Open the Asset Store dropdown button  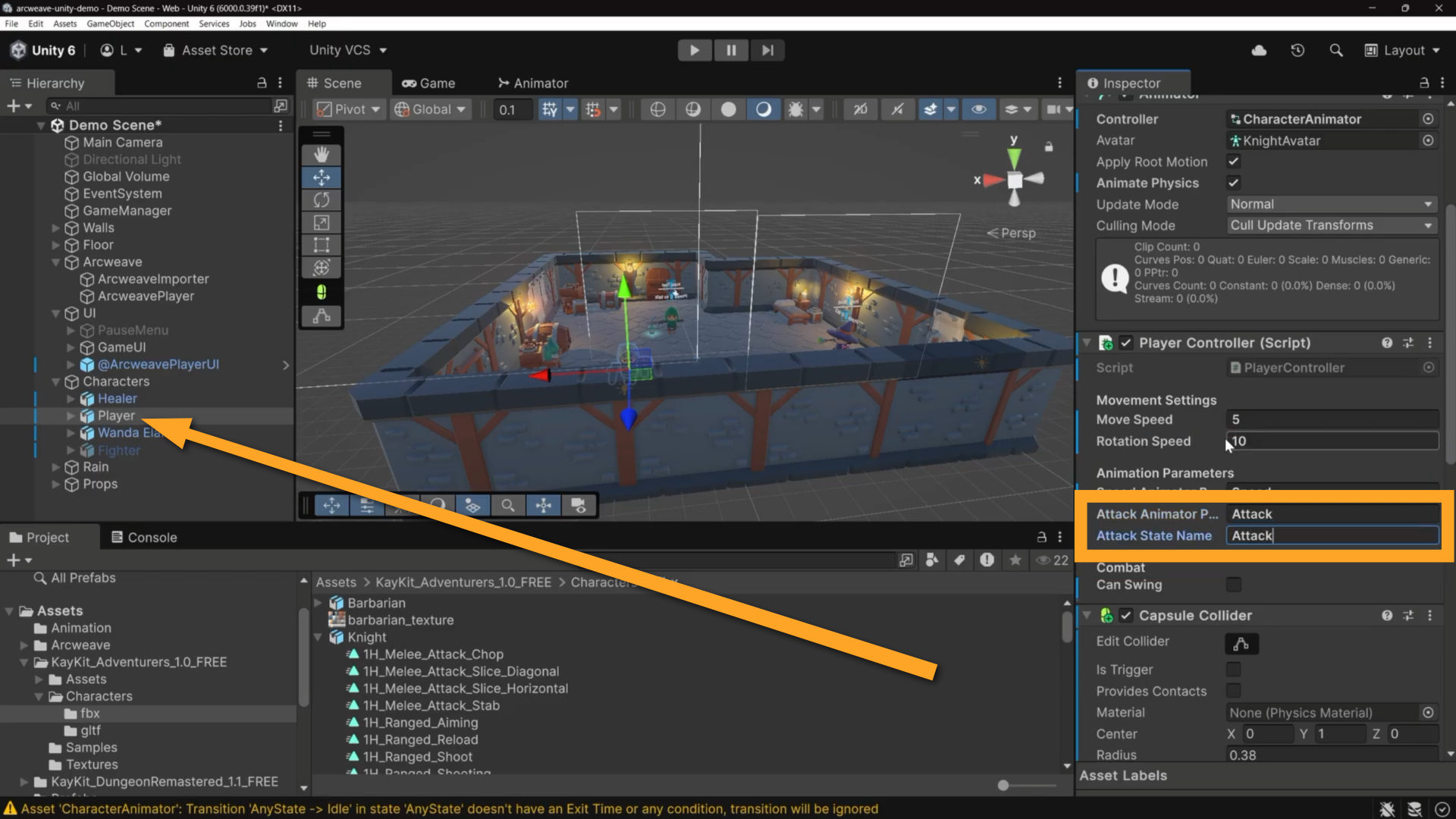click(x=217, y=50)
